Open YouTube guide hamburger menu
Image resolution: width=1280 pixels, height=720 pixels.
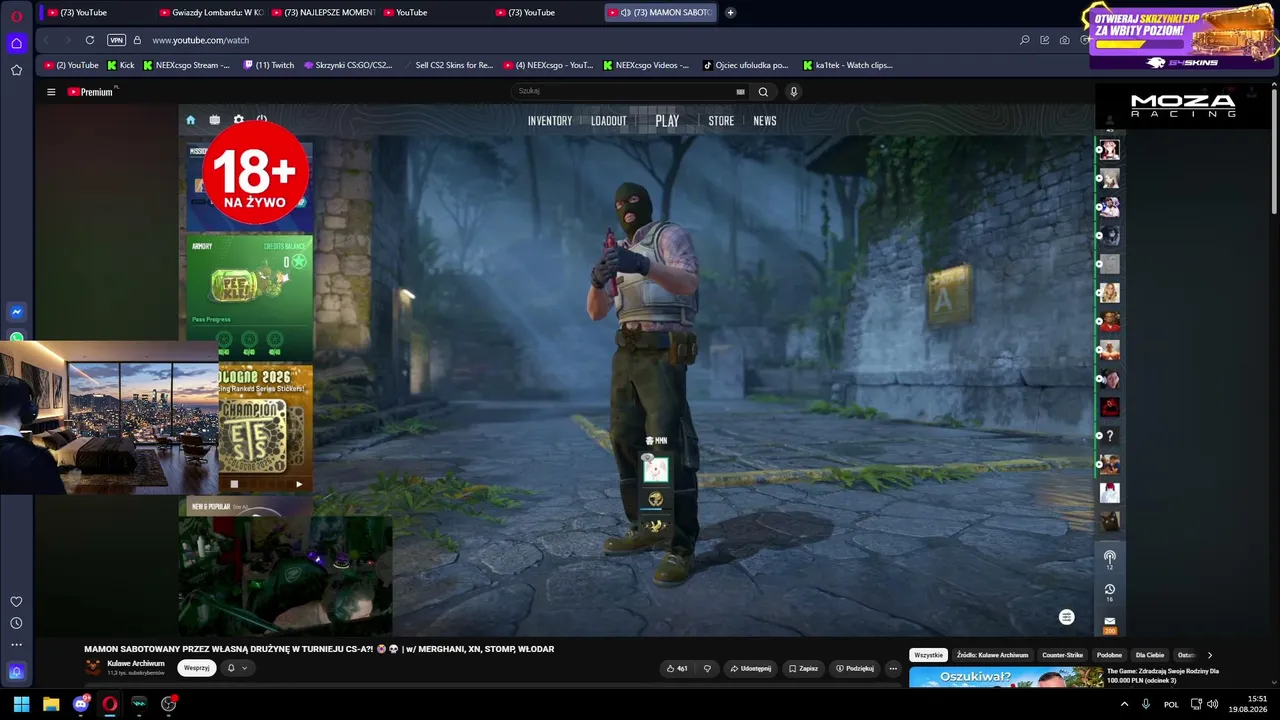click(x=51, y=92)
